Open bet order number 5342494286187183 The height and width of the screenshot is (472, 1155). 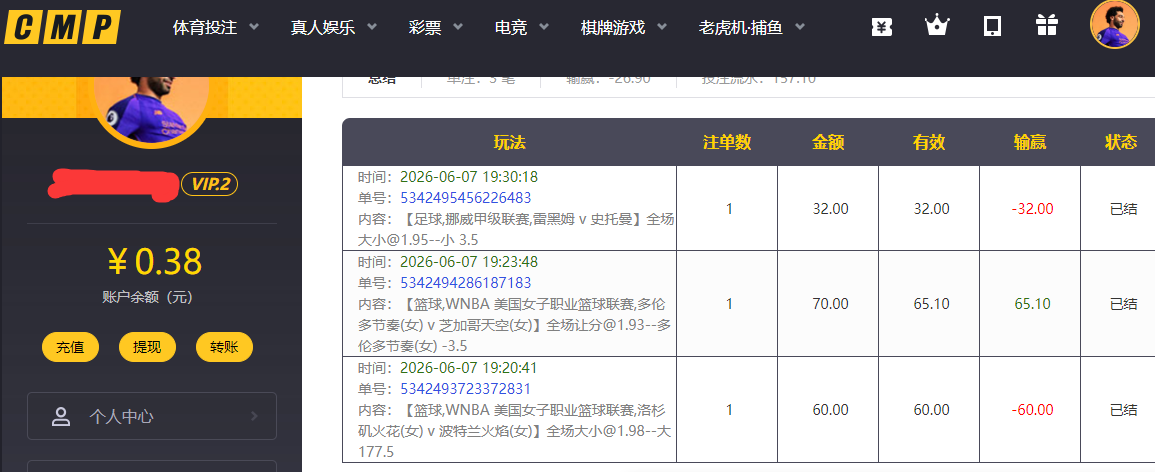click(466, 283)
